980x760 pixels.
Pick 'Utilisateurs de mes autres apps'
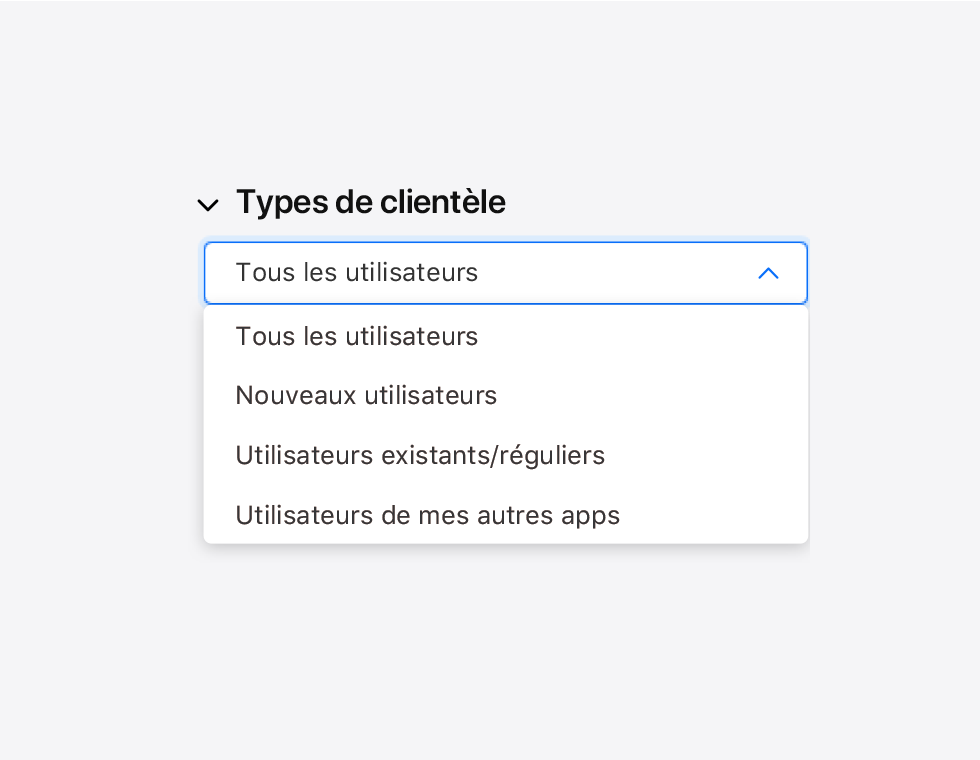[x=427, y=516]
